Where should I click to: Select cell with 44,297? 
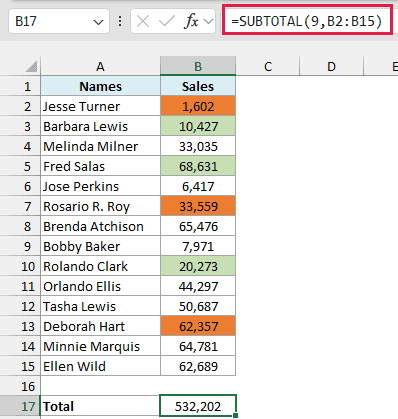point(198,286)
